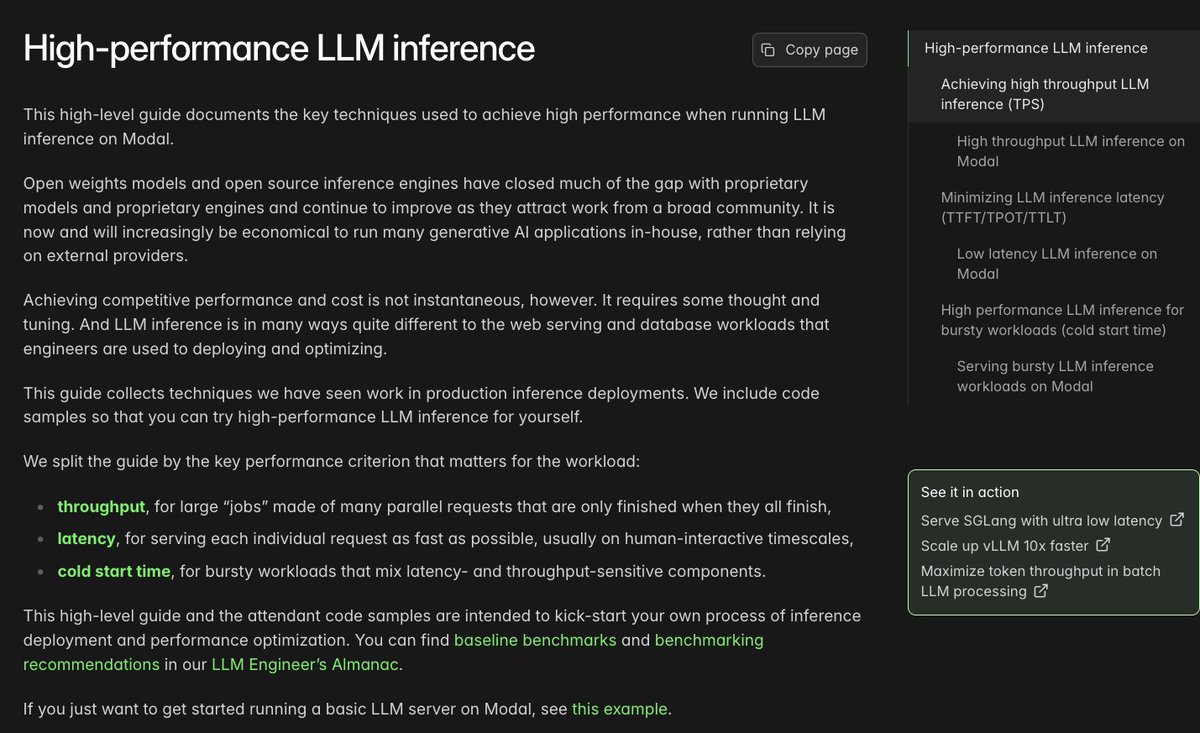Viewport: 1200px width, 733px height.
Task: Open "High performance LLM inference for bursty workloads" section
Action: point(1062,320)
